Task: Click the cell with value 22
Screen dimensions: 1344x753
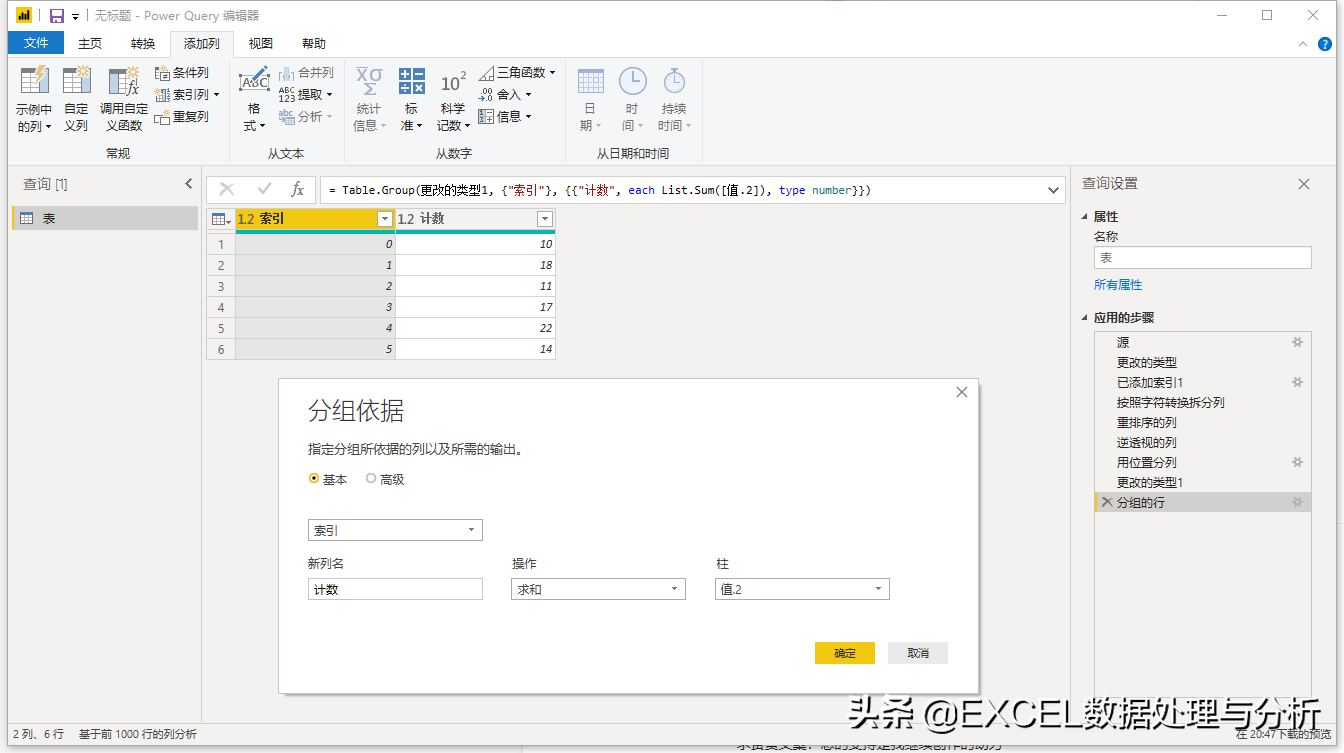Action: pyautogui.click(x=475, y=328)
